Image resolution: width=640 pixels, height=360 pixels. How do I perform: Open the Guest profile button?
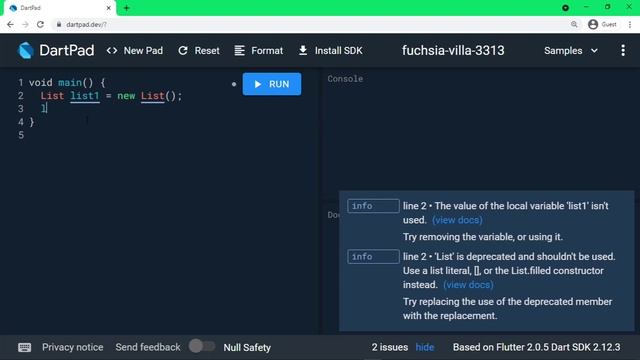(x=602, y=24)
